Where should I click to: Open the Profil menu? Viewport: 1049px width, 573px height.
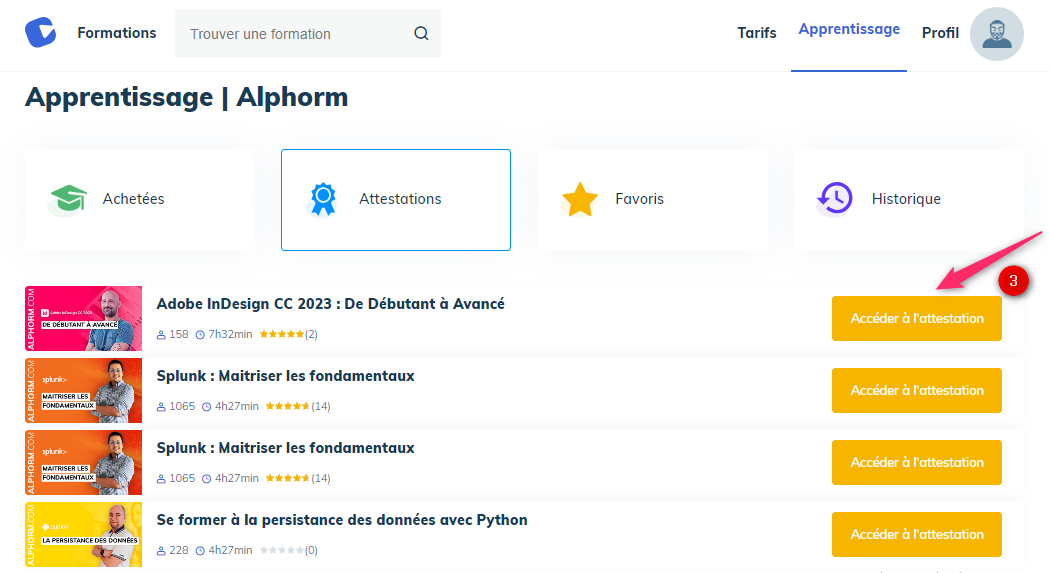coord(940,33)
